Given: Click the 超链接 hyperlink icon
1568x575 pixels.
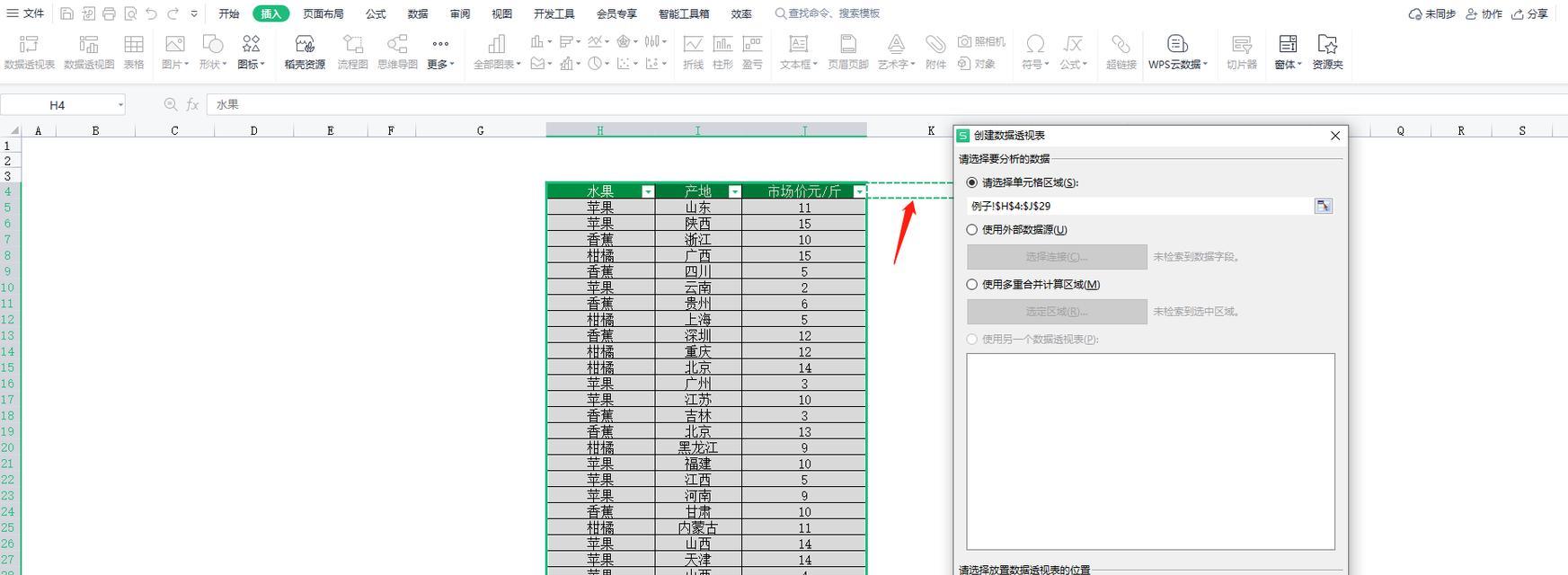Looking at the screenshot, I should pyautogui.click(x=1121, y=52).
